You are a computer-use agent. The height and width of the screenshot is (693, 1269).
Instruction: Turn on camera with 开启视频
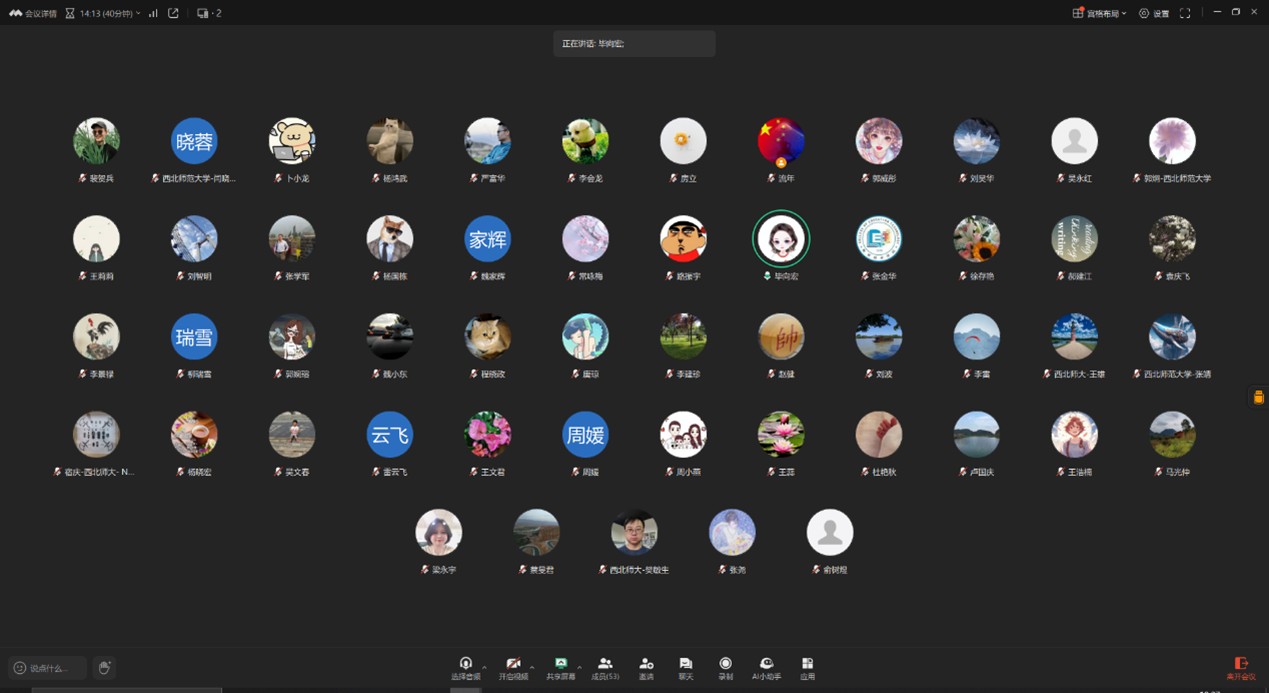click(513, 667)
